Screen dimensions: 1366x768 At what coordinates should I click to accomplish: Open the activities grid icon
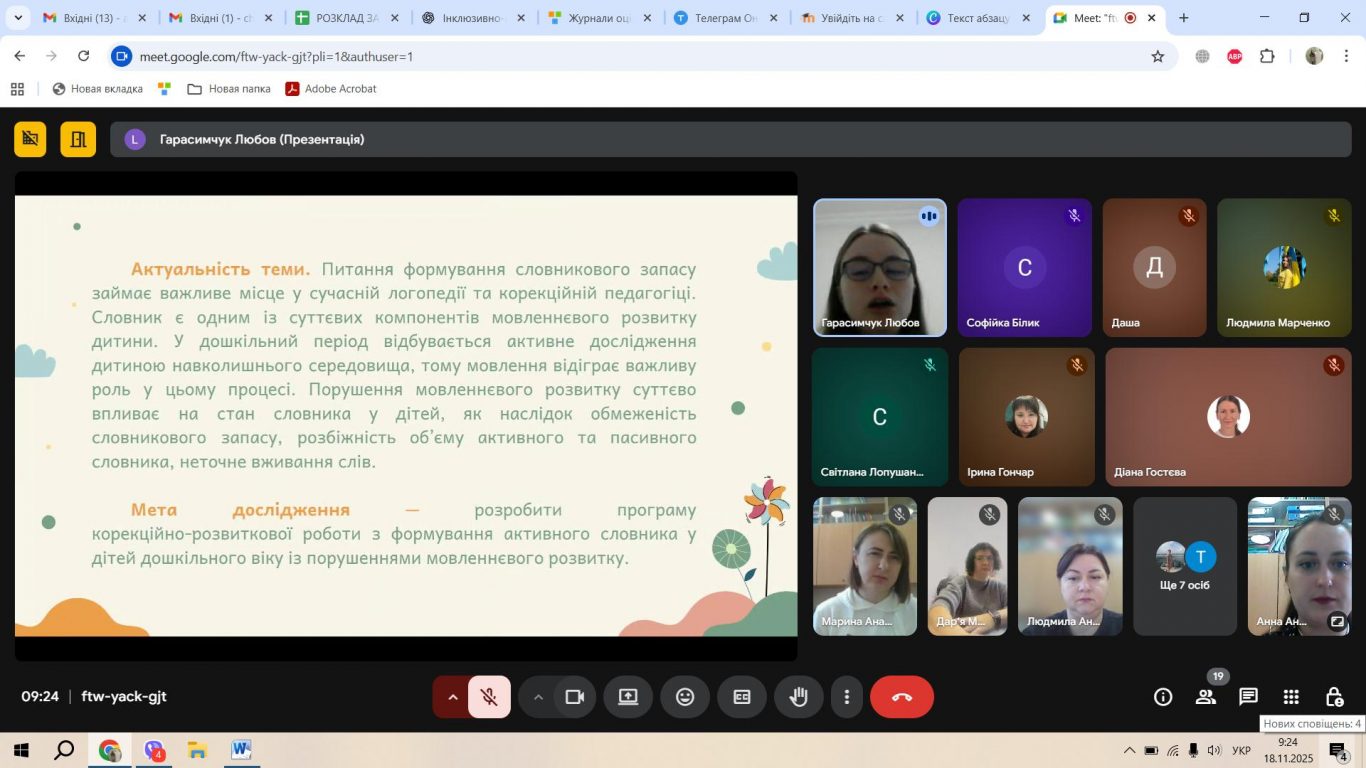pos(1291,697)
